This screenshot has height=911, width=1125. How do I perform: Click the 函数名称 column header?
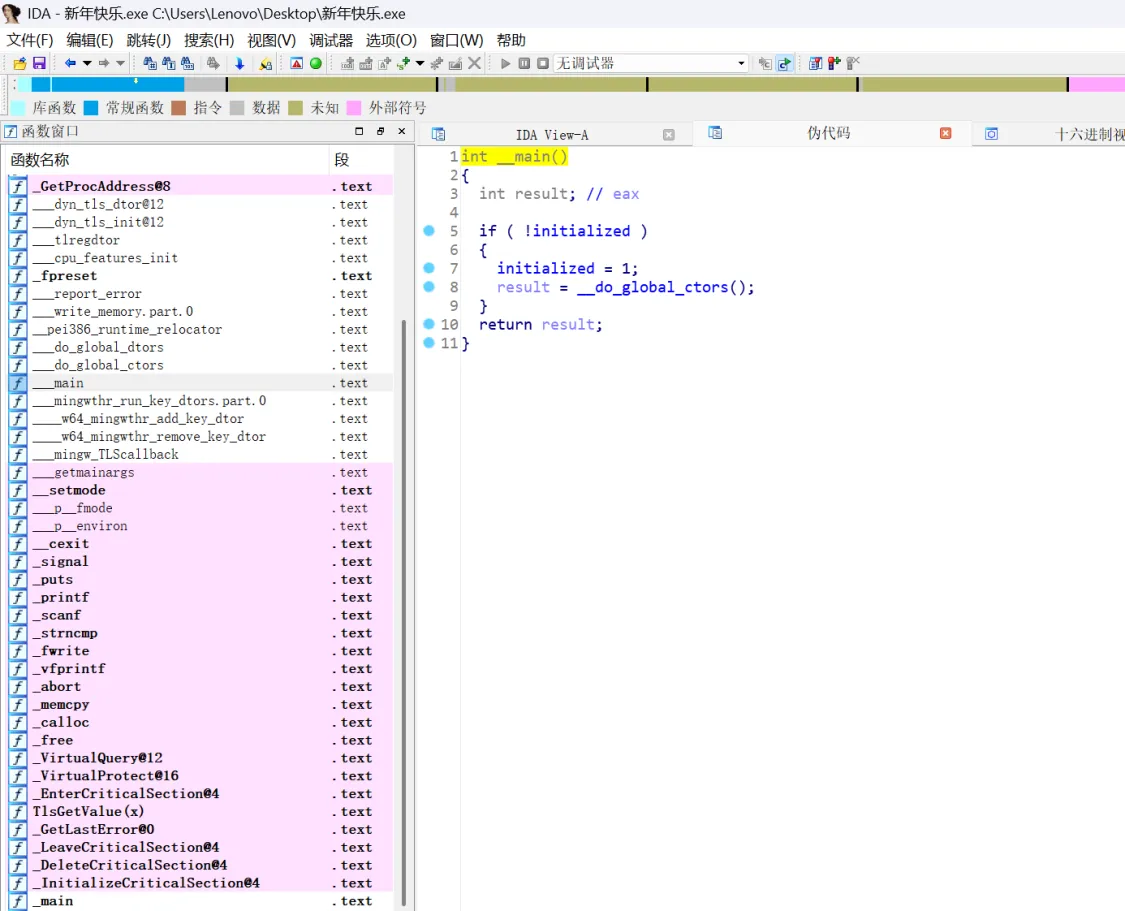pos(167,159)
